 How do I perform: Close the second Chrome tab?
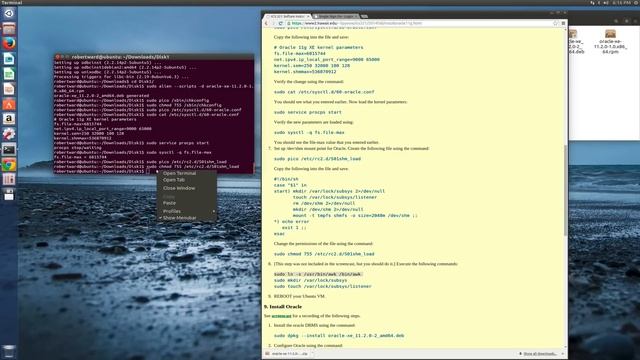click(x=356, y=16)
